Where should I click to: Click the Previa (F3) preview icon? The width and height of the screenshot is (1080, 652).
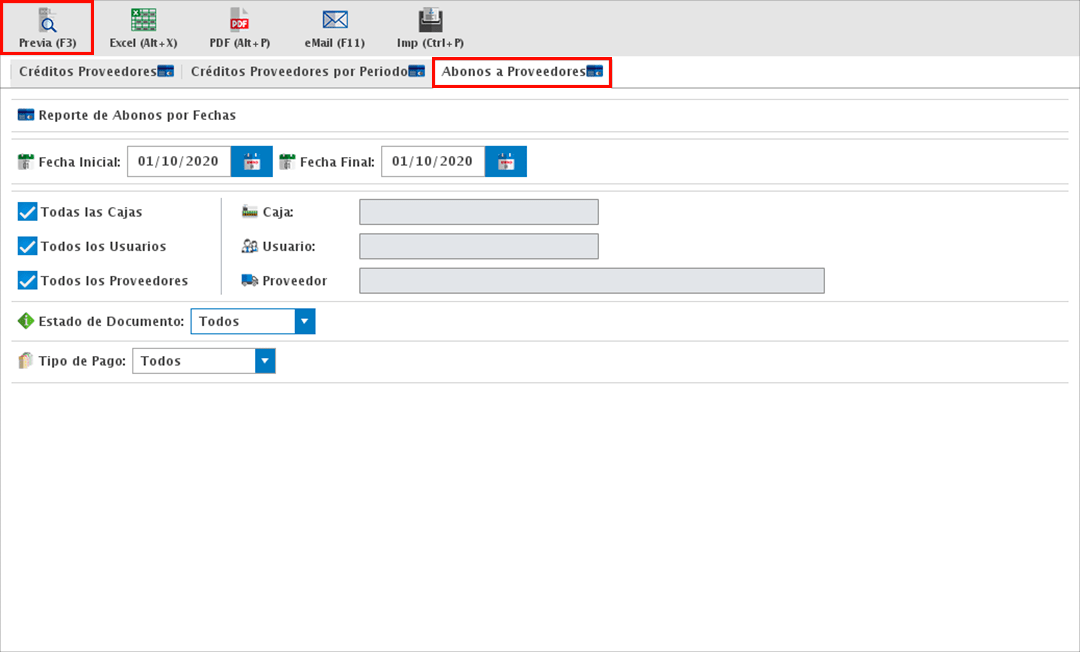pos(47,20)
